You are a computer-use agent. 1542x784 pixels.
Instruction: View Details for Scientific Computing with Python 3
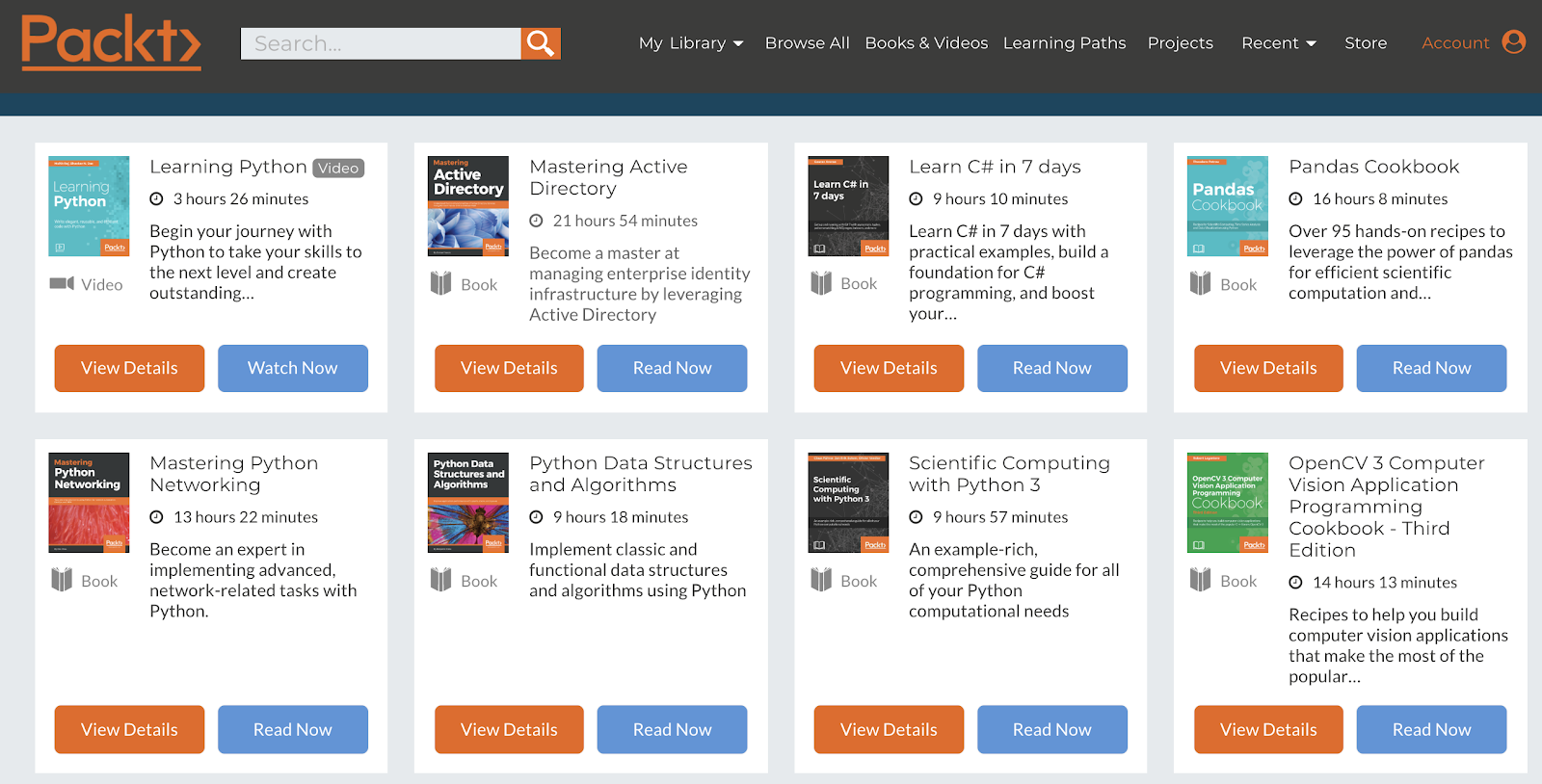click(889, 729)
